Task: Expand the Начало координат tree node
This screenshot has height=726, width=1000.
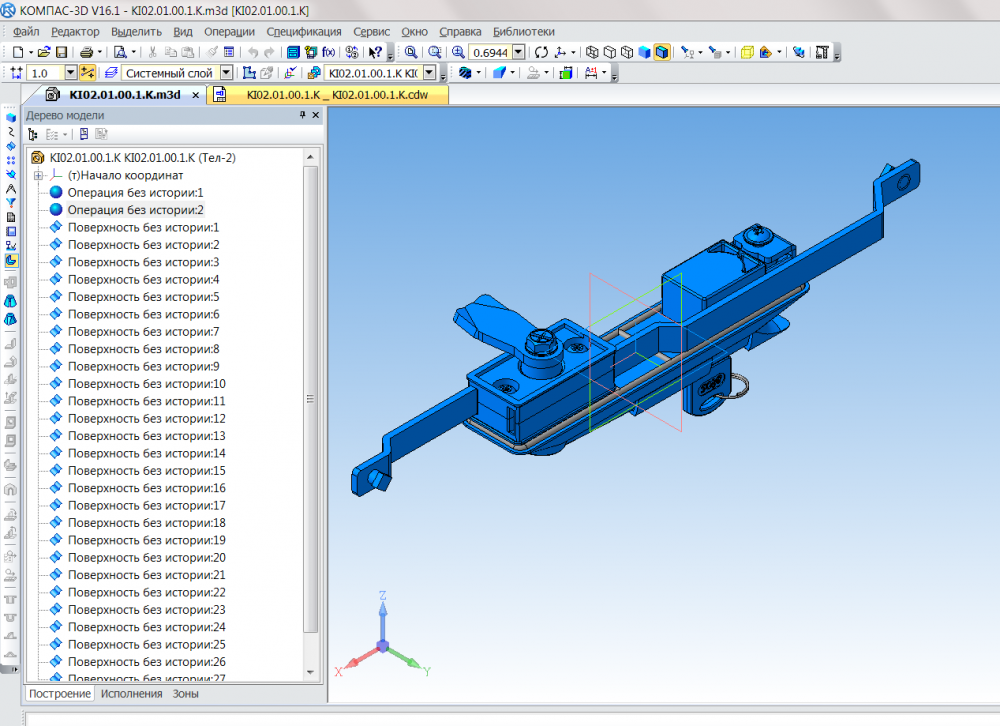Action: (x=39, y=175)
